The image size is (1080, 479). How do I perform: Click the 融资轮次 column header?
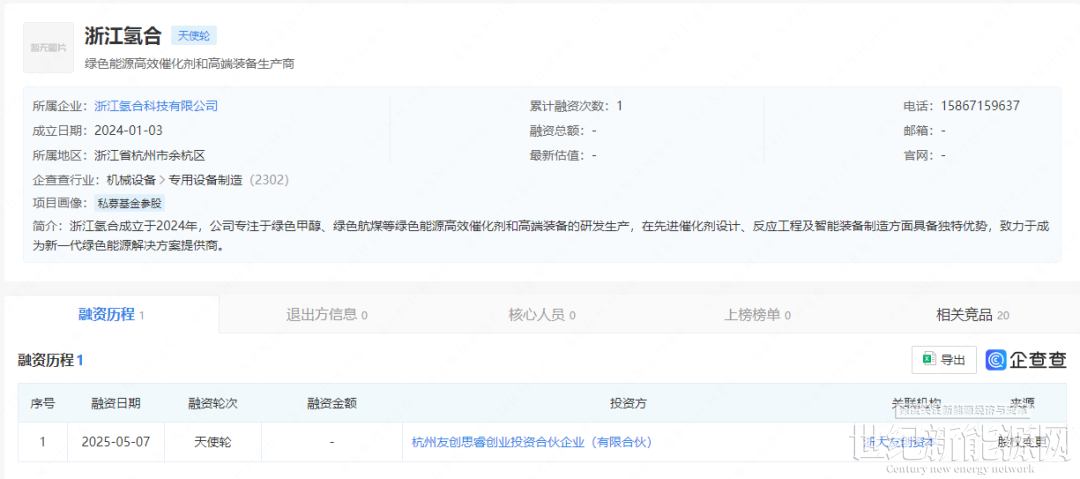(x=213, y=404)
